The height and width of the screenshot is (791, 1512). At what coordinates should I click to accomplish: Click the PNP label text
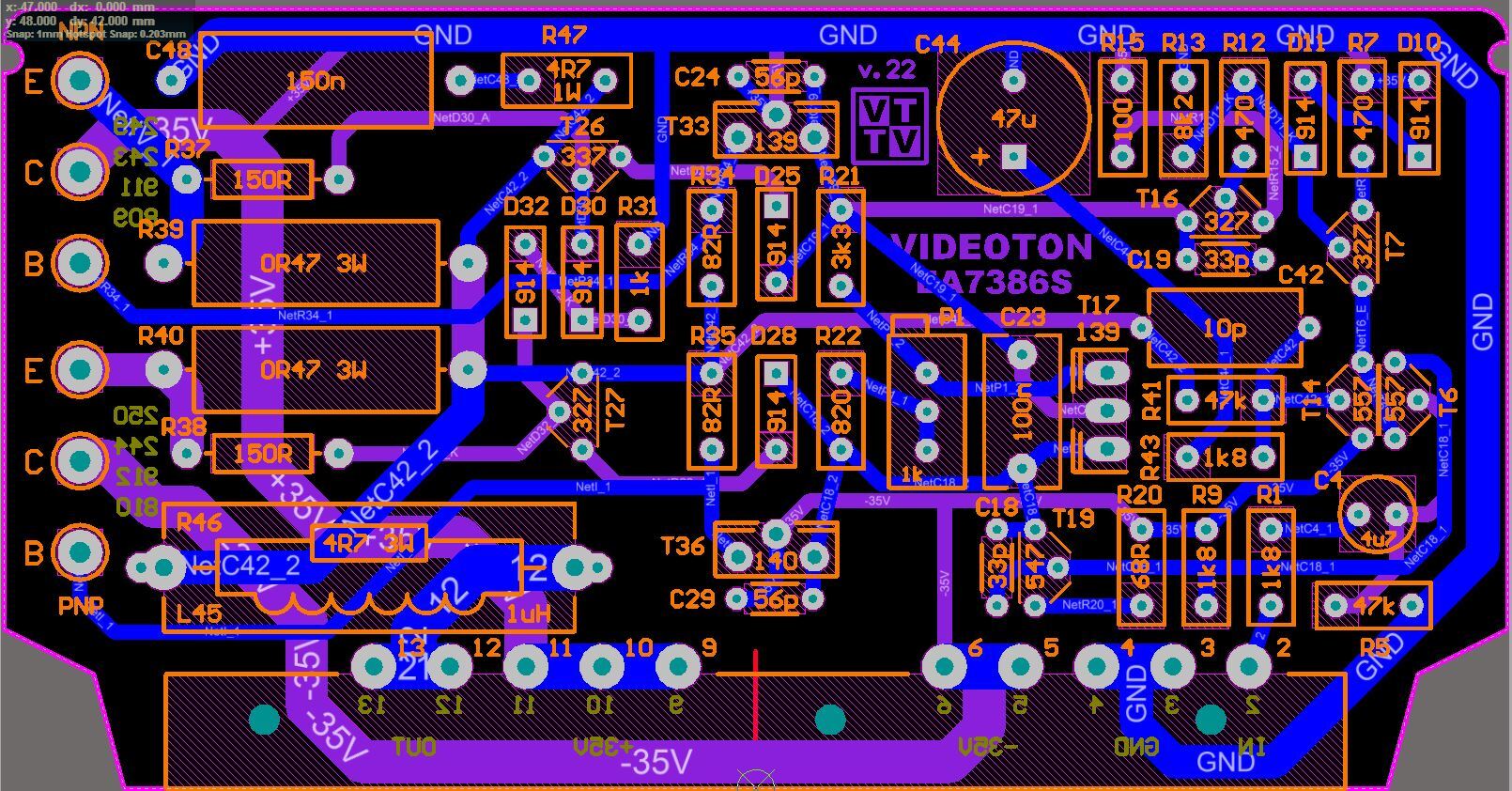coord(81,607)
